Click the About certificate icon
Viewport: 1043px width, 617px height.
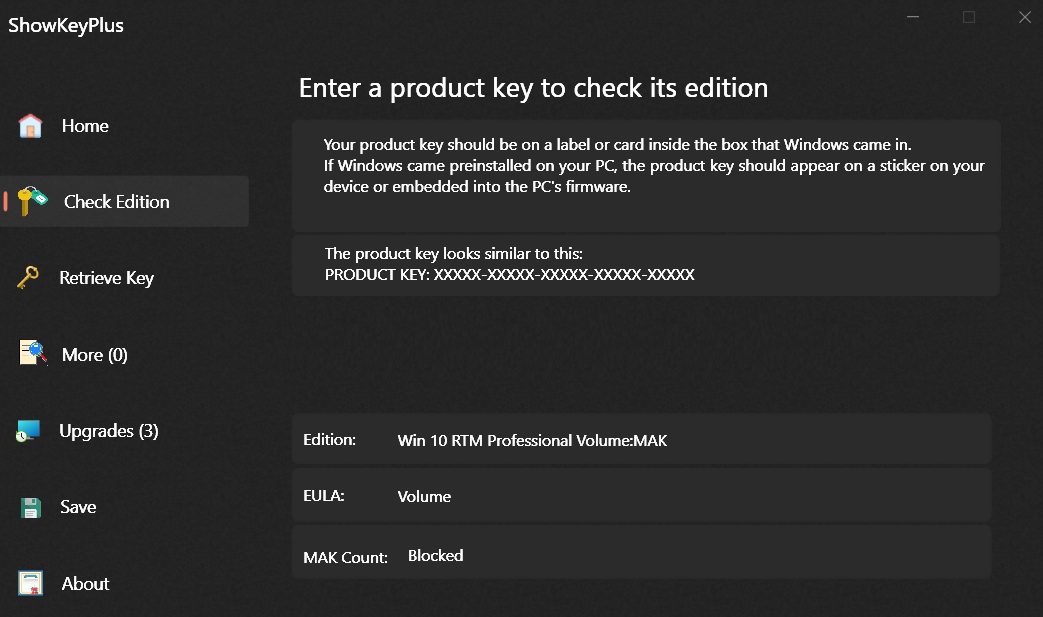(x=31, y=583)
